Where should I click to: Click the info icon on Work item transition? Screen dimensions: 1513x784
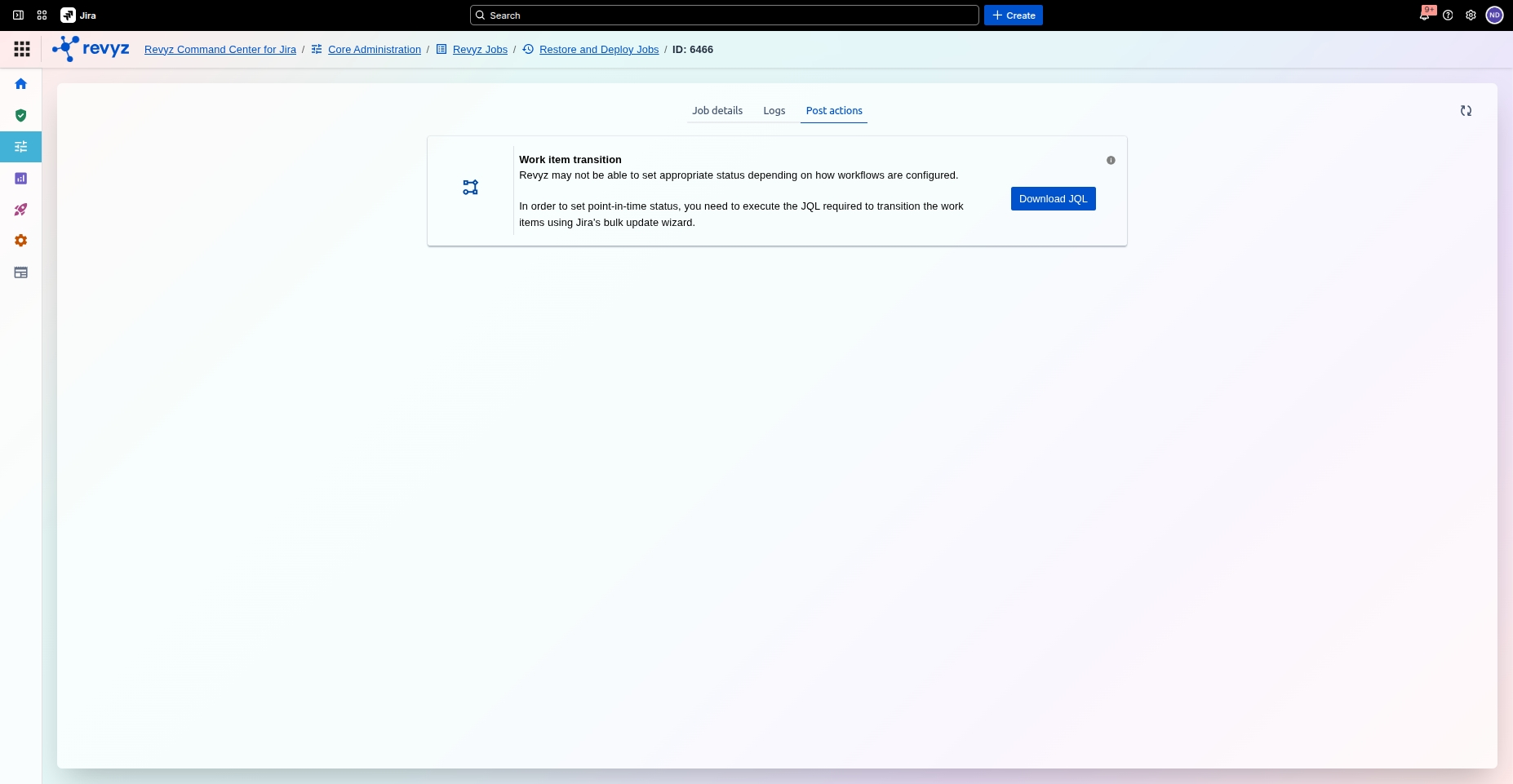coord(1111,161)
